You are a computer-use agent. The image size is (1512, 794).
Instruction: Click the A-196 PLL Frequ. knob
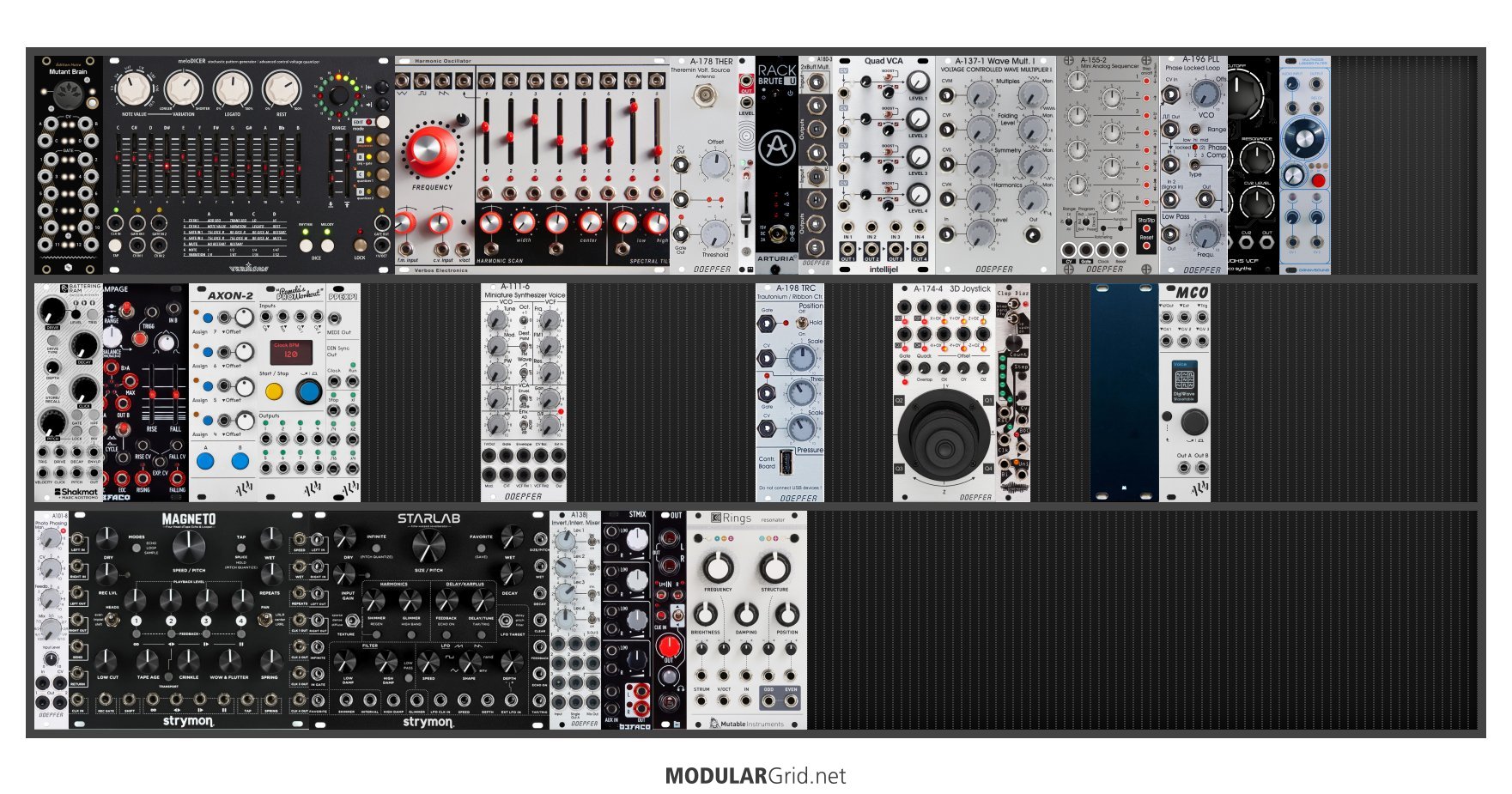pos(1205,233)
